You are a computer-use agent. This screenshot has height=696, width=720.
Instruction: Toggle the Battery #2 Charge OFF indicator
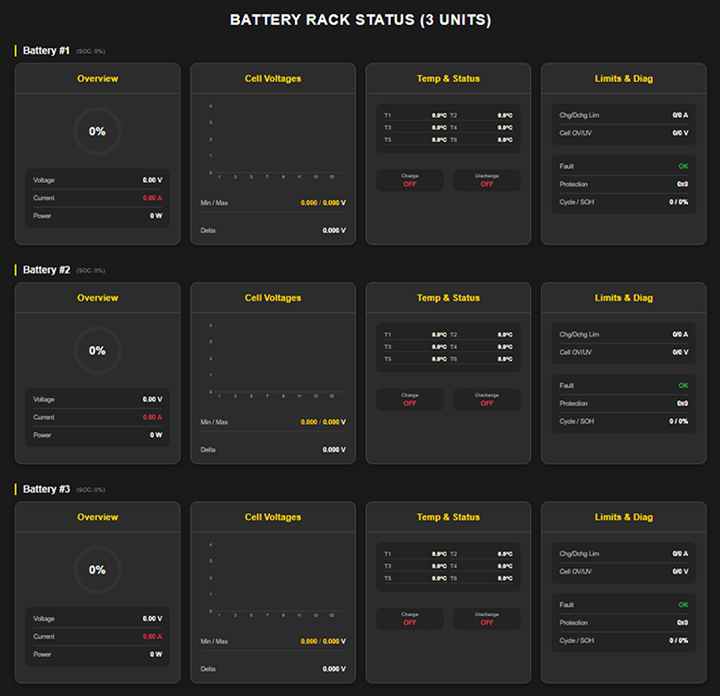pos(410,399)
